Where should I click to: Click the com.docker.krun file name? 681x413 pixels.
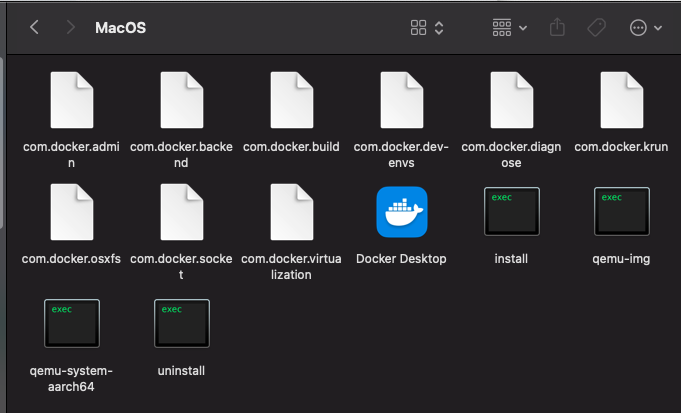click(621, 147)
